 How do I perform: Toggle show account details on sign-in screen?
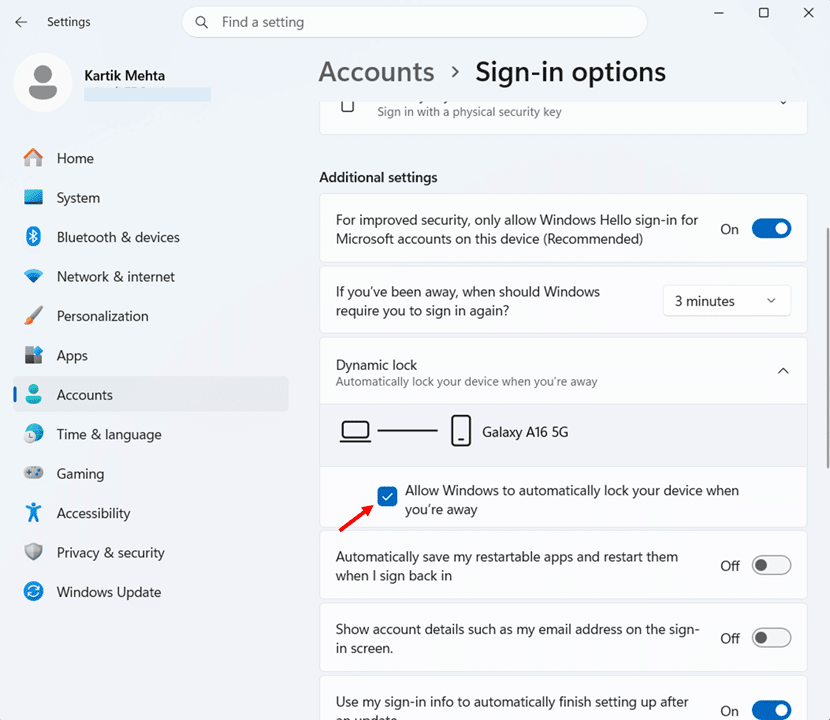pyautogui.click(x=771, y=638)
